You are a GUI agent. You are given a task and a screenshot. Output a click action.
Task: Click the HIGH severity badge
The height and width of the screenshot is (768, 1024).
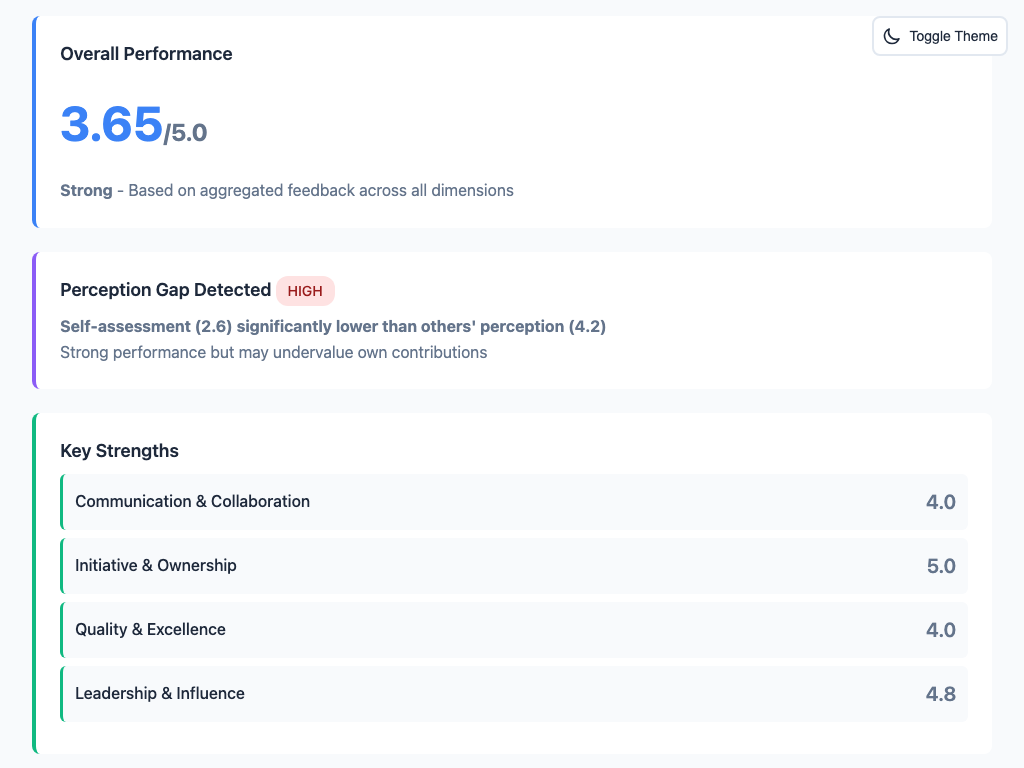305,291
